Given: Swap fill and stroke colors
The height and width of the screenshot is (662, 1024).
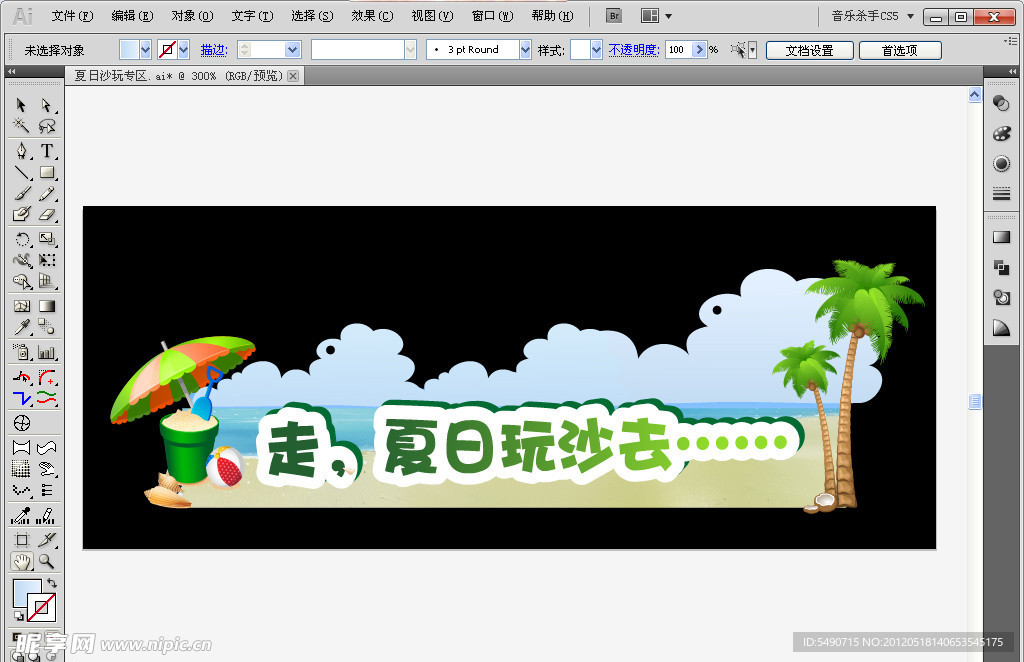Looking at the screenshot, I should [x=52, y=583].
